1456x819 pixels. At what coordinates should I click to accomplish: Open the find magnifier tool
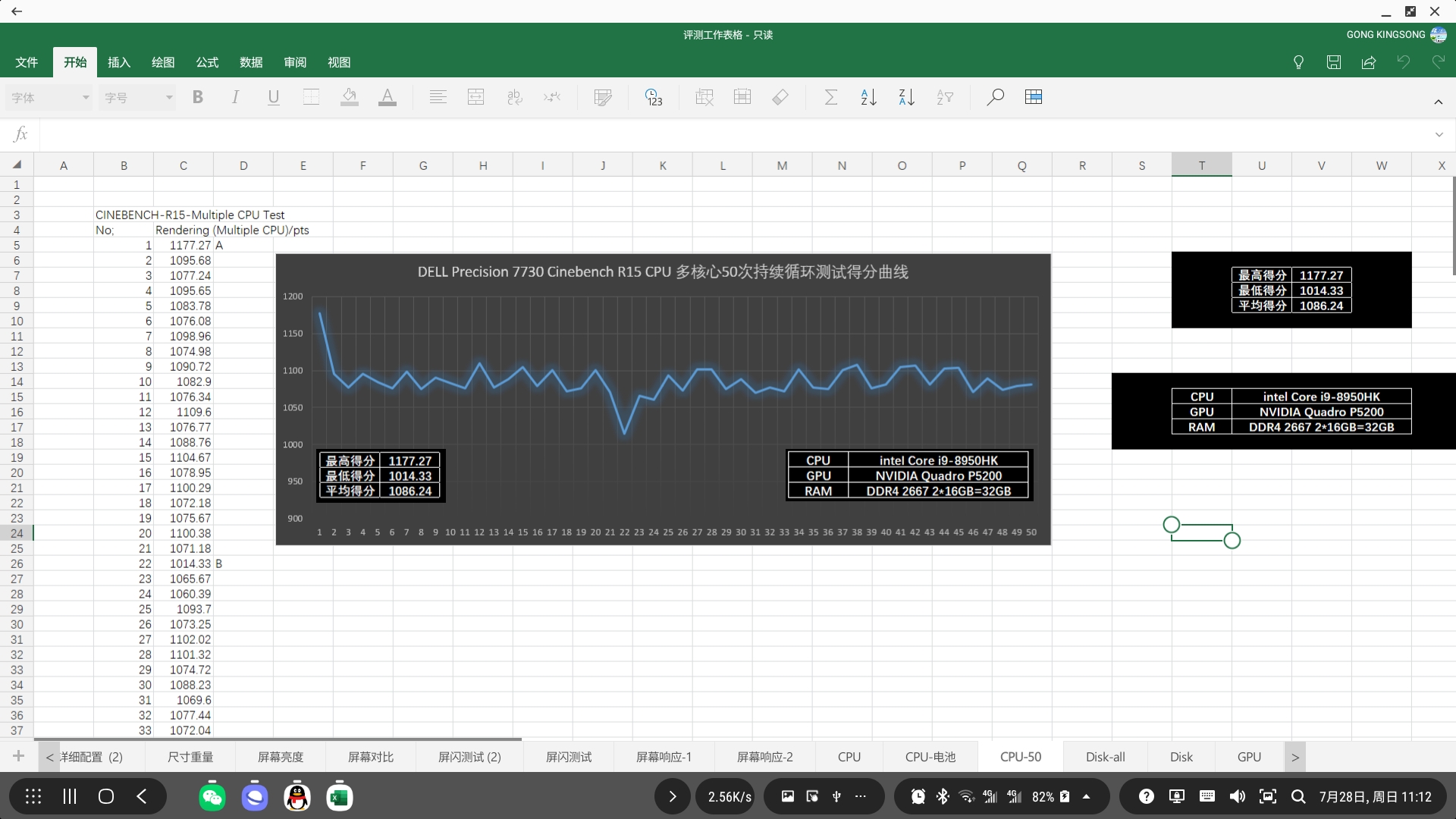tap(995, 97)
